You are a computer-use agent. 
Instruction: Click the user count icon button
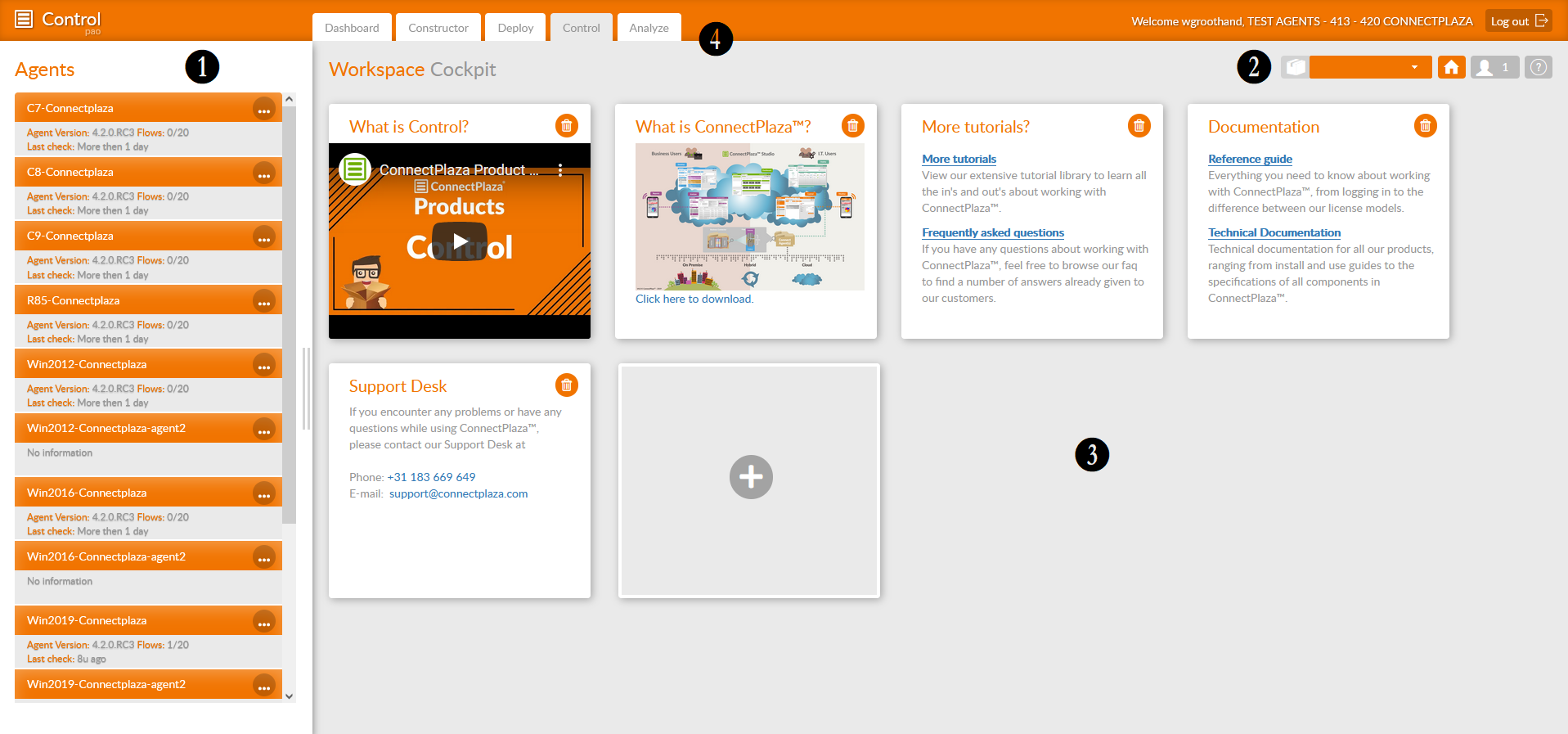[x=1494, y=67]
